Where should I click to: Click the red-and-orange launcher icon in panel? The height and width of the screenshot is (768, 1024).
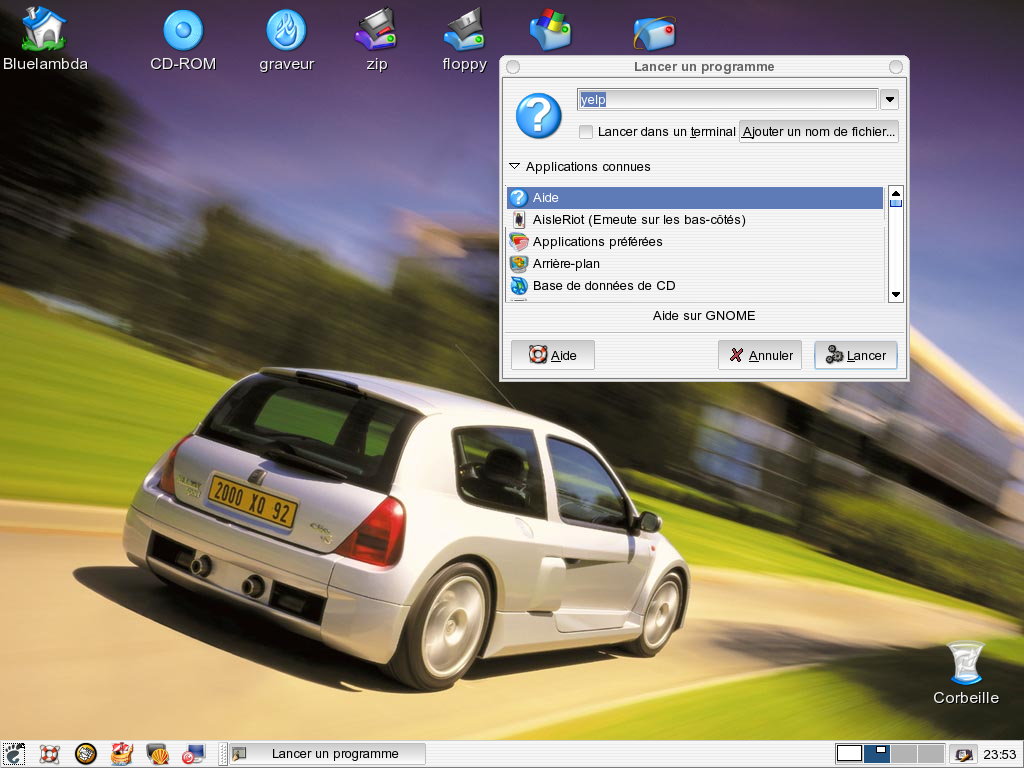click(121, 754)
